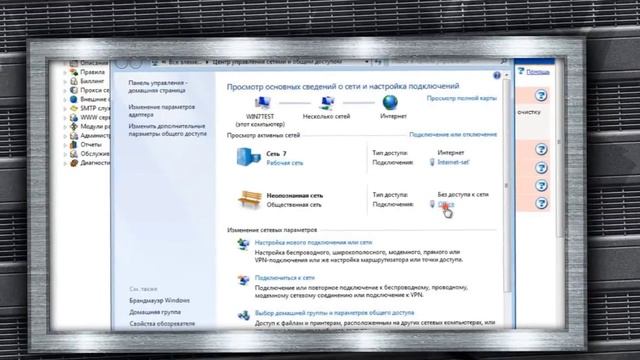Click the search magnifier icon in the address bar
This screenshot has height=360, width=640.
pos(504,62)
